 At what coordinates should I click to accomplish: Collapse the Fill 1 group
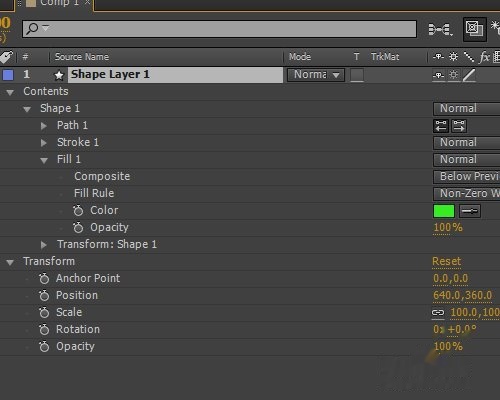coord(44,160)
